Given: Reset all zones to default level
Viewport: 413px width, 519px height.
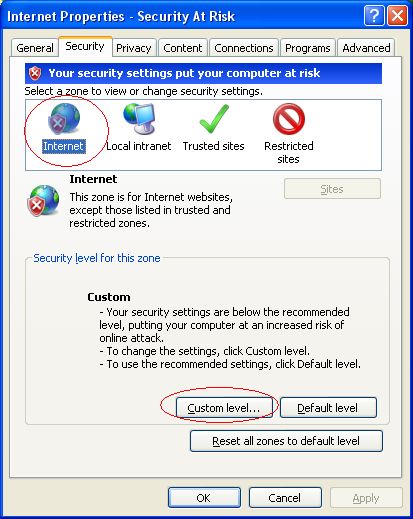Looking at the screenshot, I should (286, 441).
